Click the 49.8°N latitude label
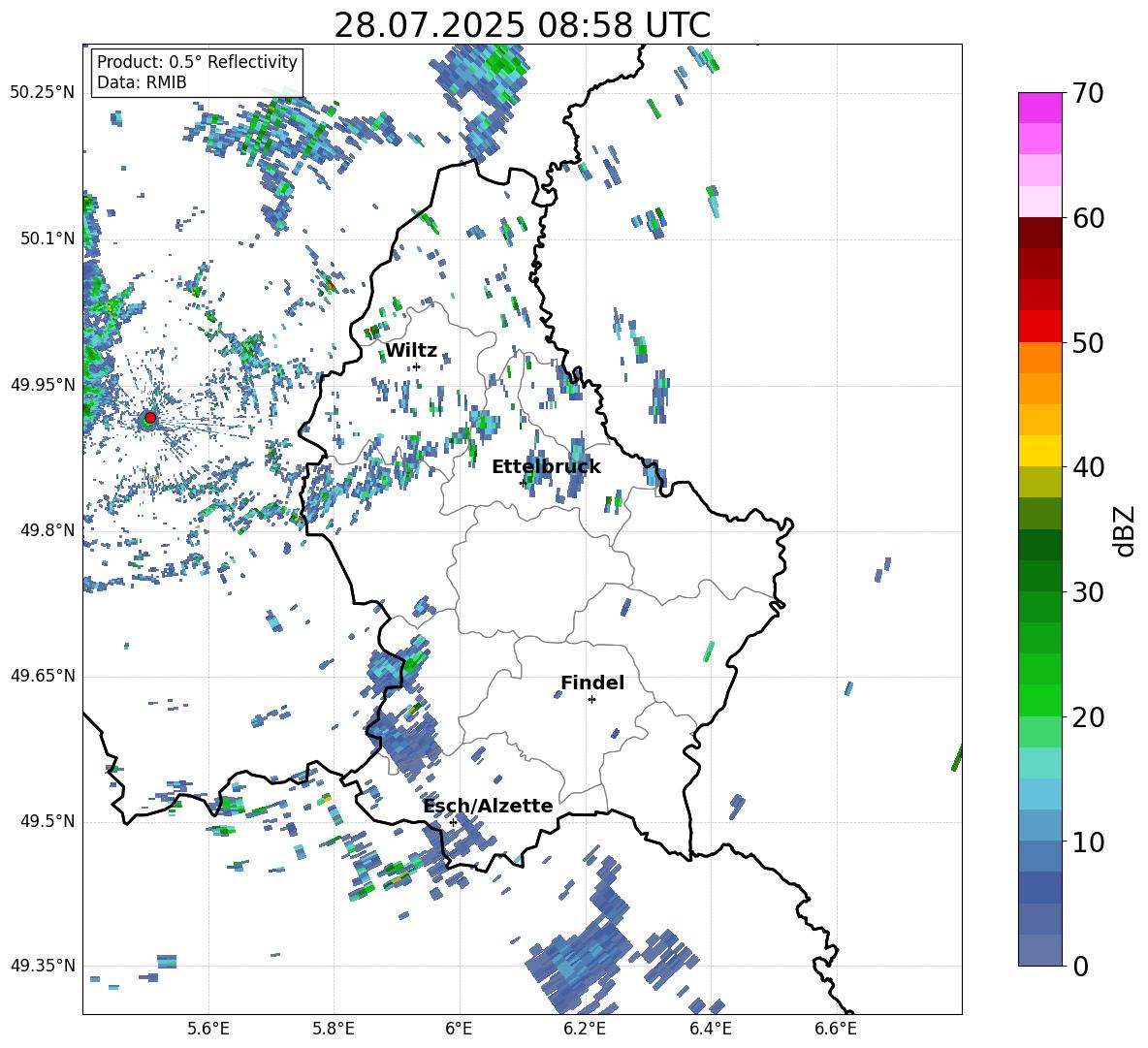This screenshot has width=1148, height=1048. 47,530
